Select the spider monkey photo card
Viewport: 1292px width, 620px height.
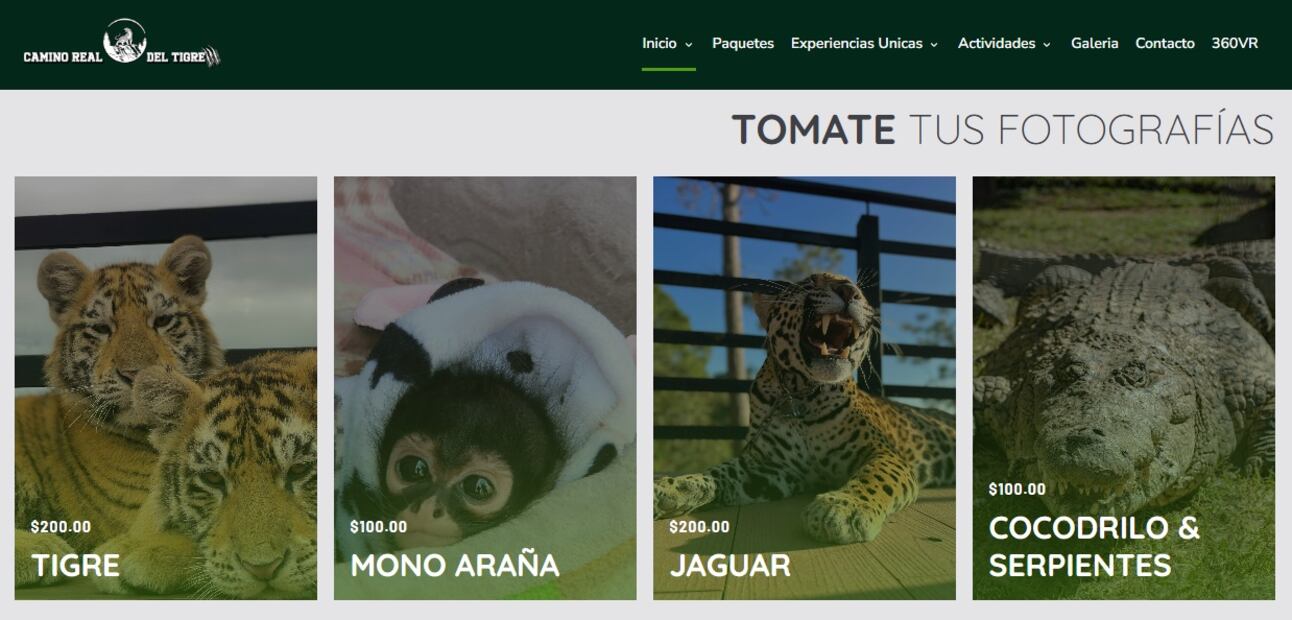[x=485, y=388]
